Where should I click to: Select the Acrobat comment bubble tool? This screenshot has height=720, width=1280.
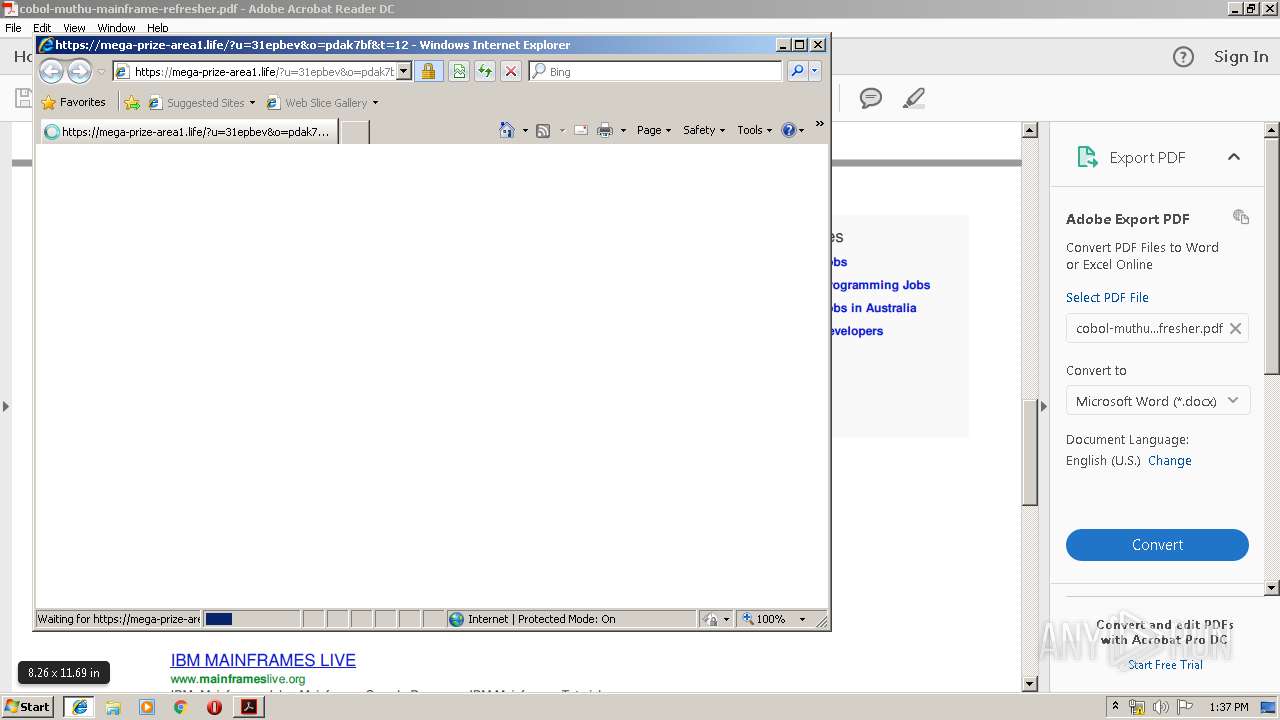coord(871,98)
